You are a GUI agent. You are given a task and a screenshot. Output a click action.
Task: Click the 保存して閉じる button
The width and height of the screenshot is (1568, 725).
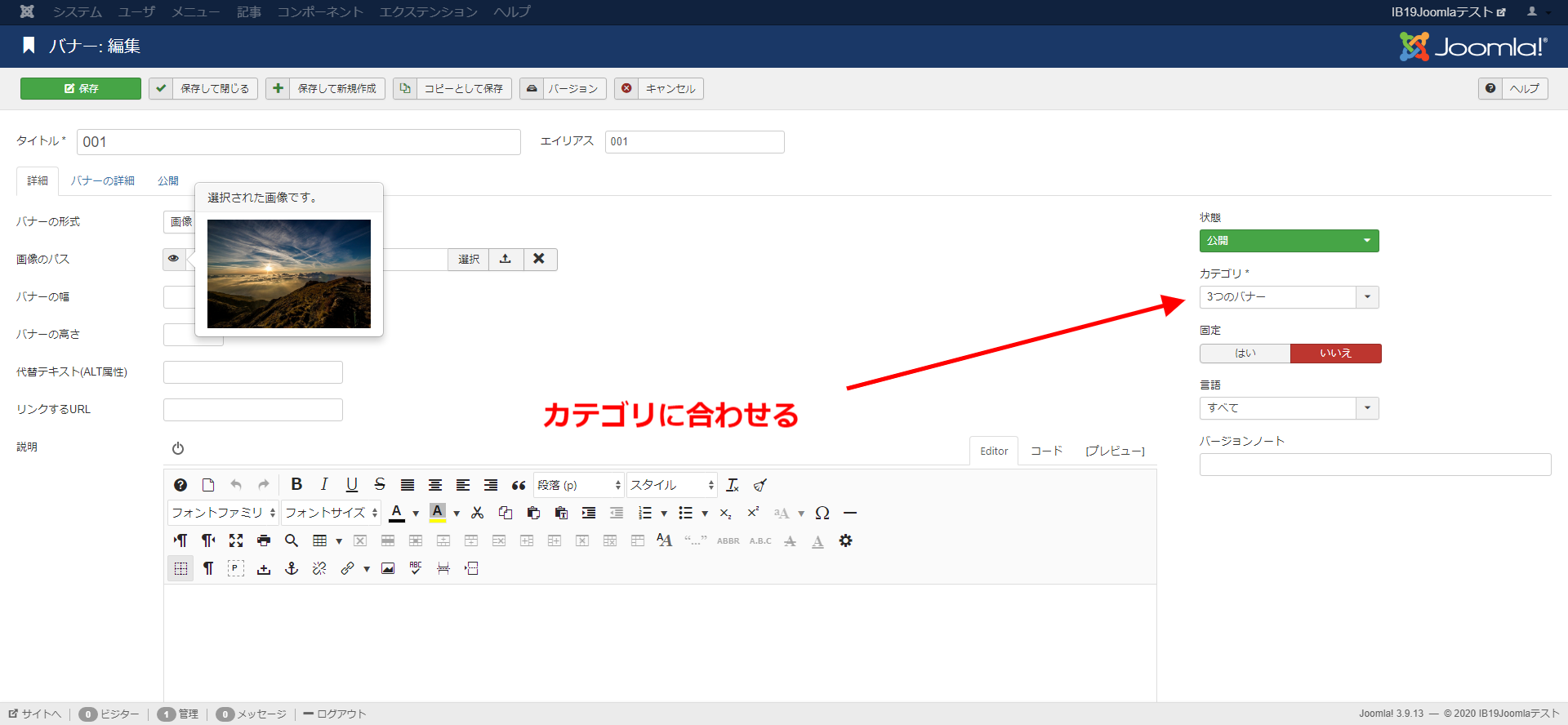(203, 88)
